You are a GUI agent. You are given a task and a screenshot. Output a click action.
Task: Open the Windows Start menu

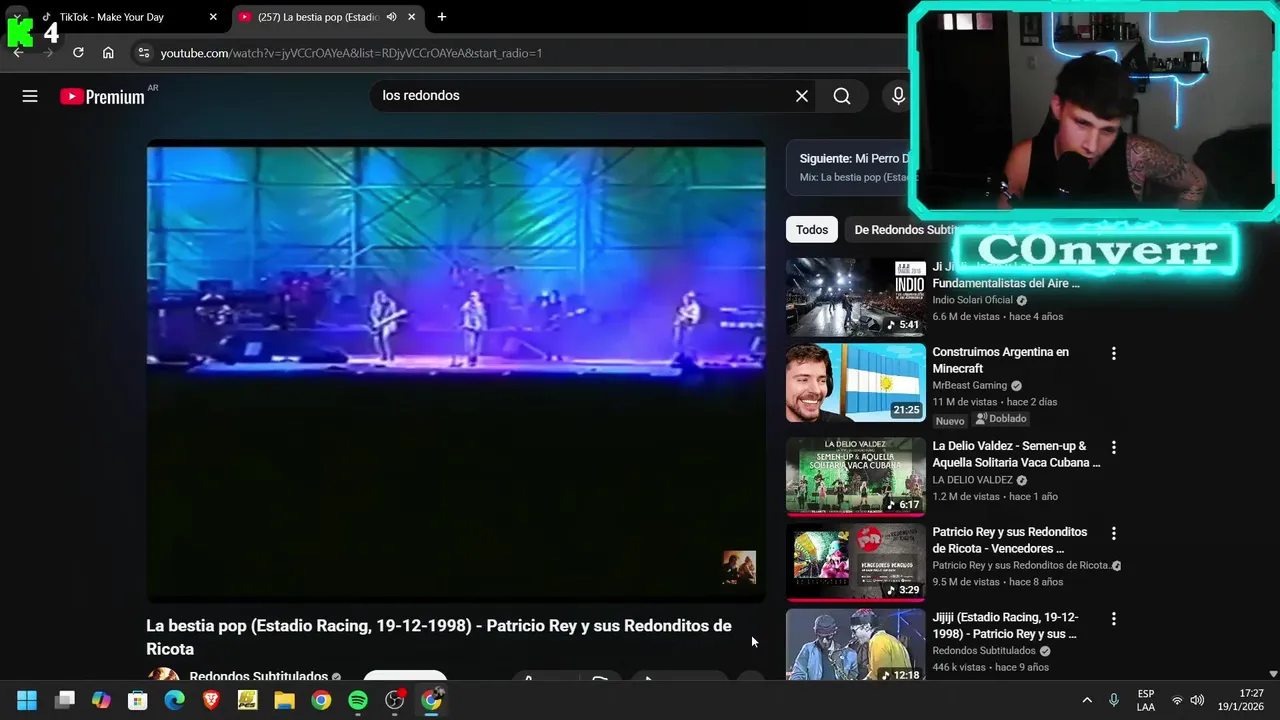27,700
